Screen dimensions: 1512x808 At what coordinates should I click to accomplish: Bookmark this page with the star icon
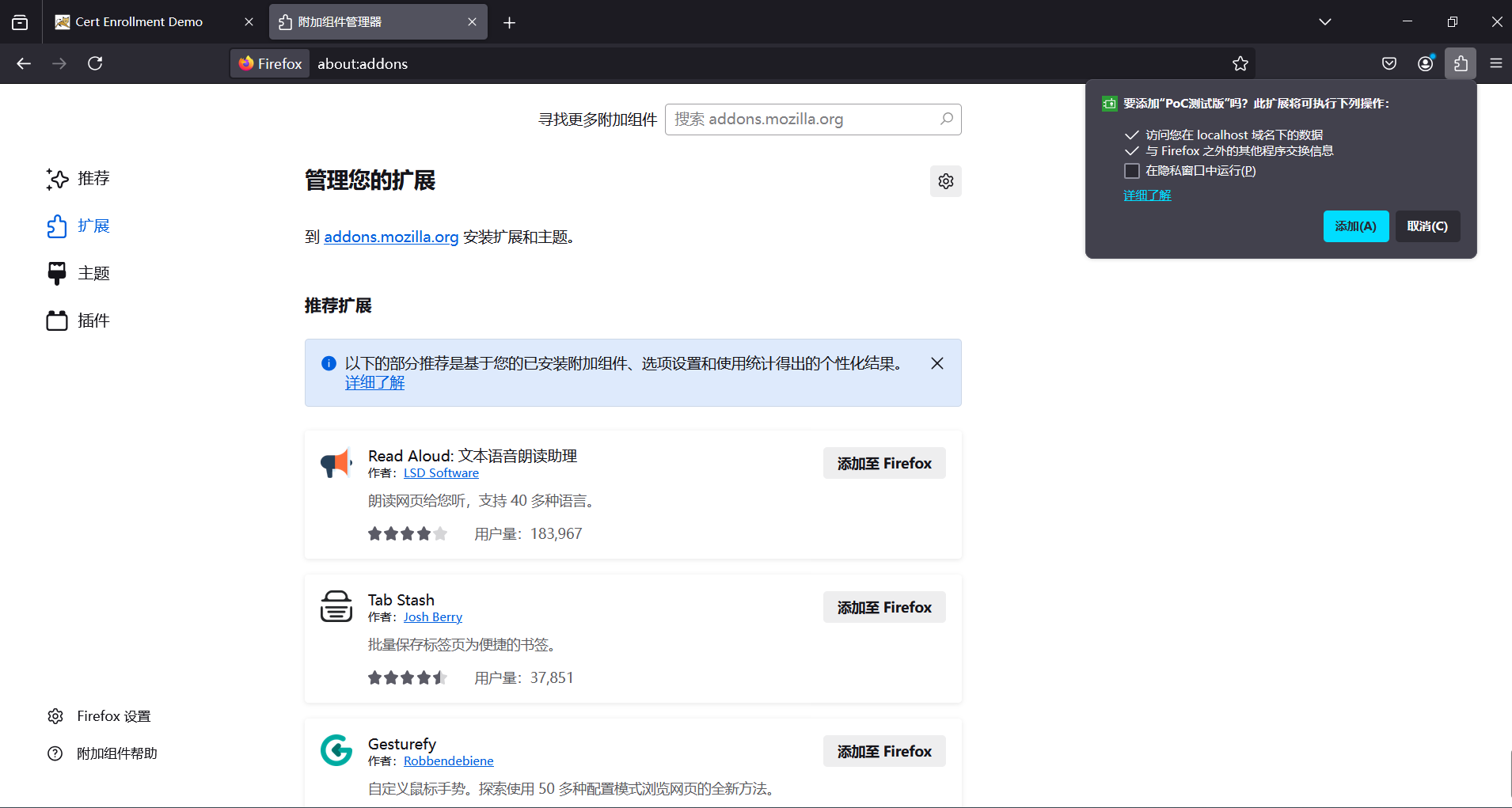click(x=1240, y=63)
